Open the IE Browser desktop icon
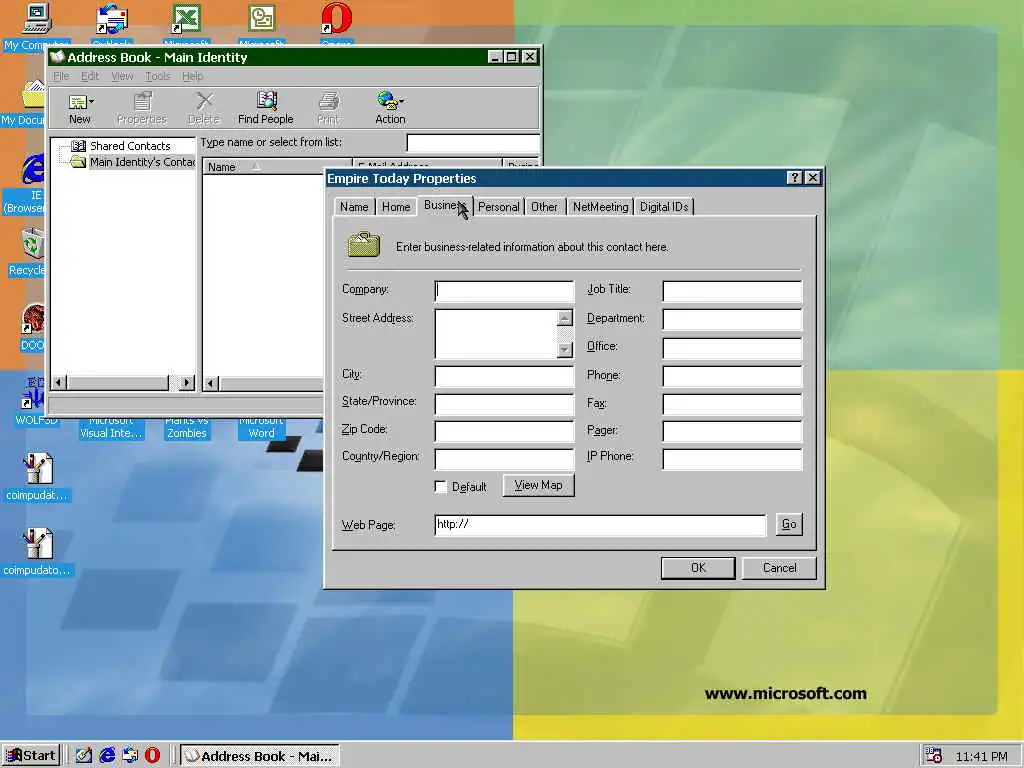Image resolution: width=1024 pixels, height=768 pixels. pos(33,170)
